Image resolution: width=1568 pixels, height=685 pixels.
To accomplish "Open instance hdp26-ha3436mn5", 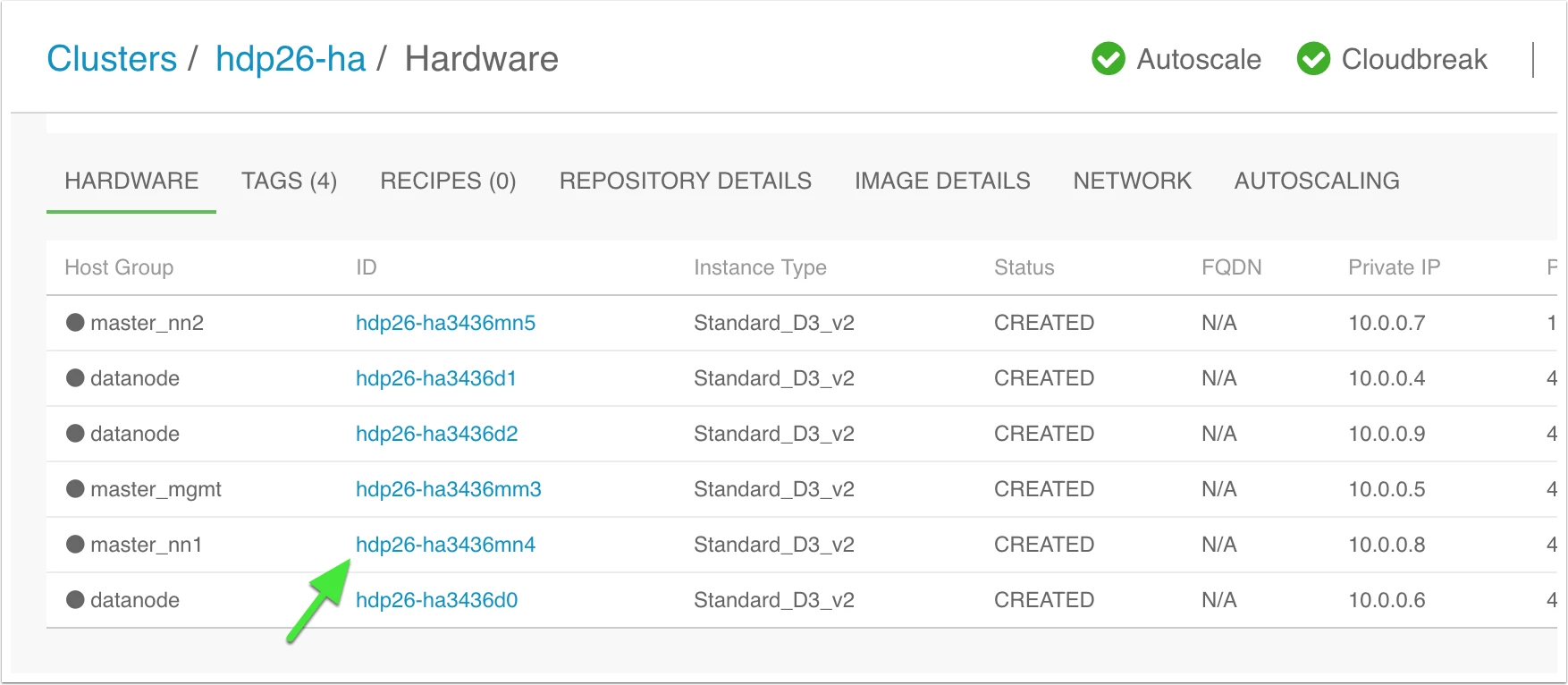I will coord(445,323).
